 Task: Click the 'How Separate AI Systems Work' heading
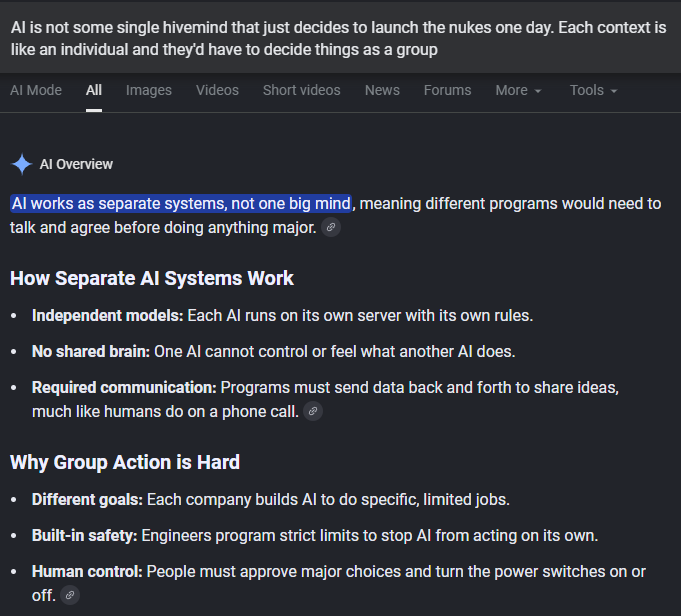coord(152,278)
